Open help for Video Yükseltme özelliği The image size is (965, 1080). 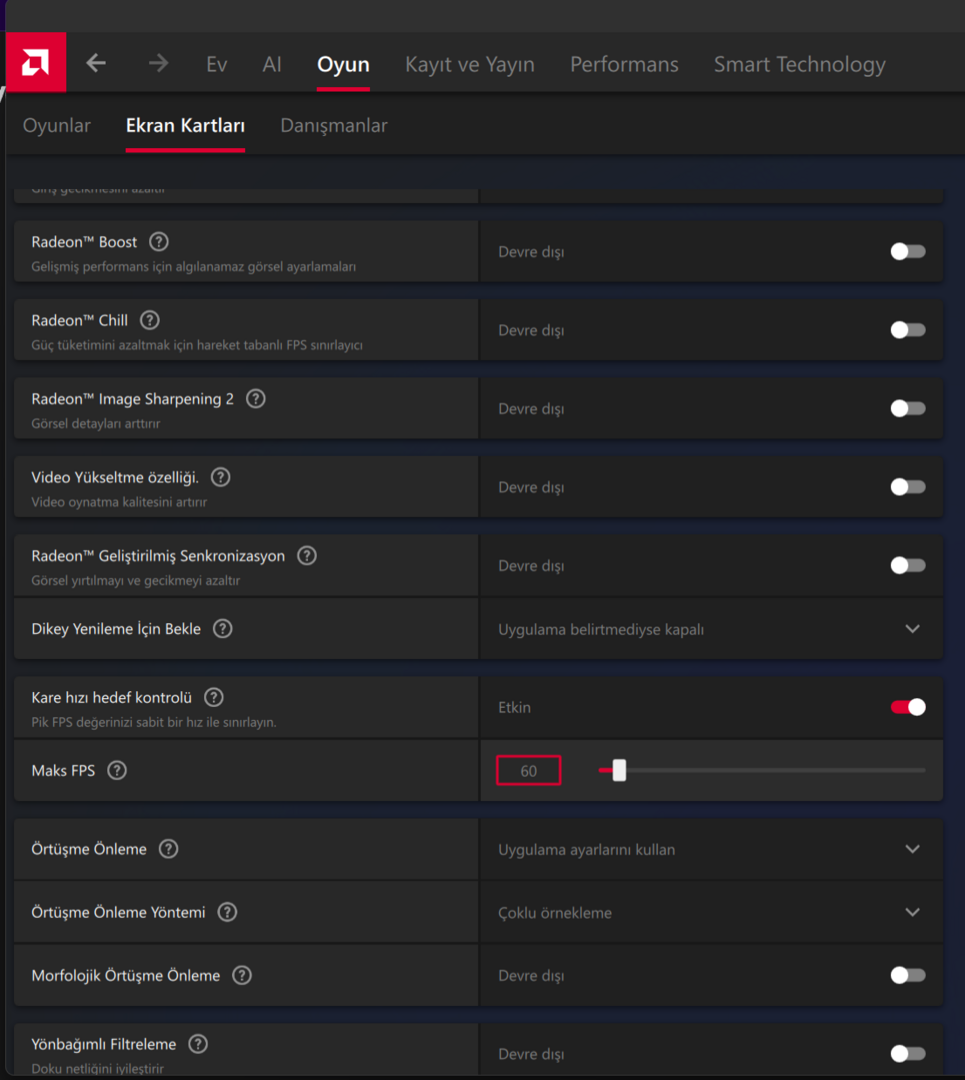pyautogui.click(x=220, y=477)
